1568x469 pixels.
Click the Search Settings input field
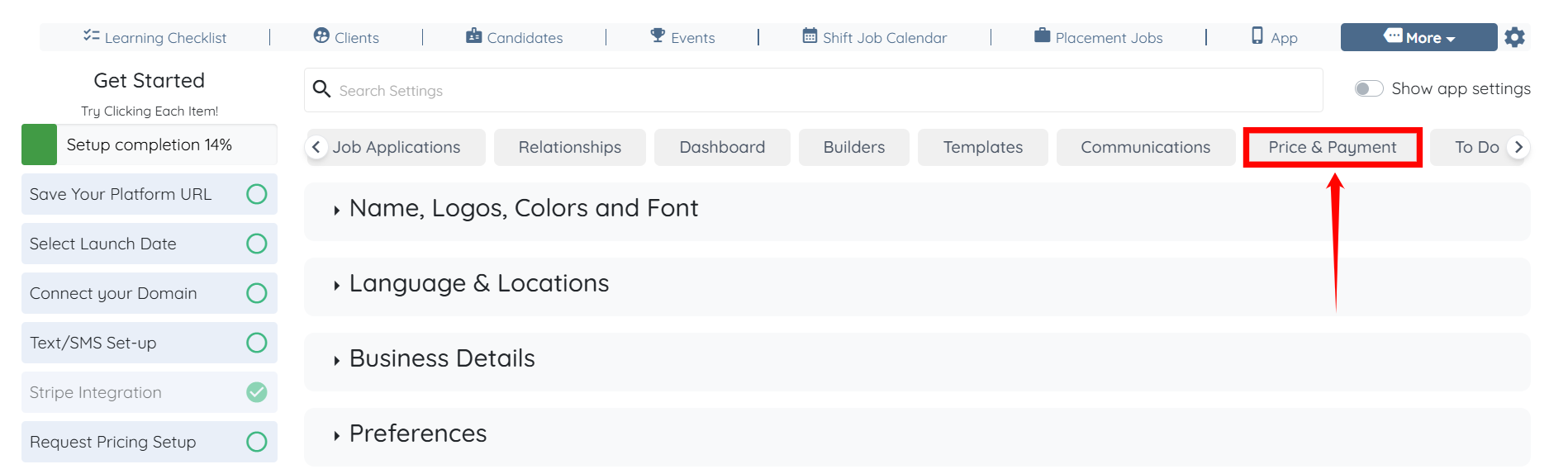(x=813, y=90)
